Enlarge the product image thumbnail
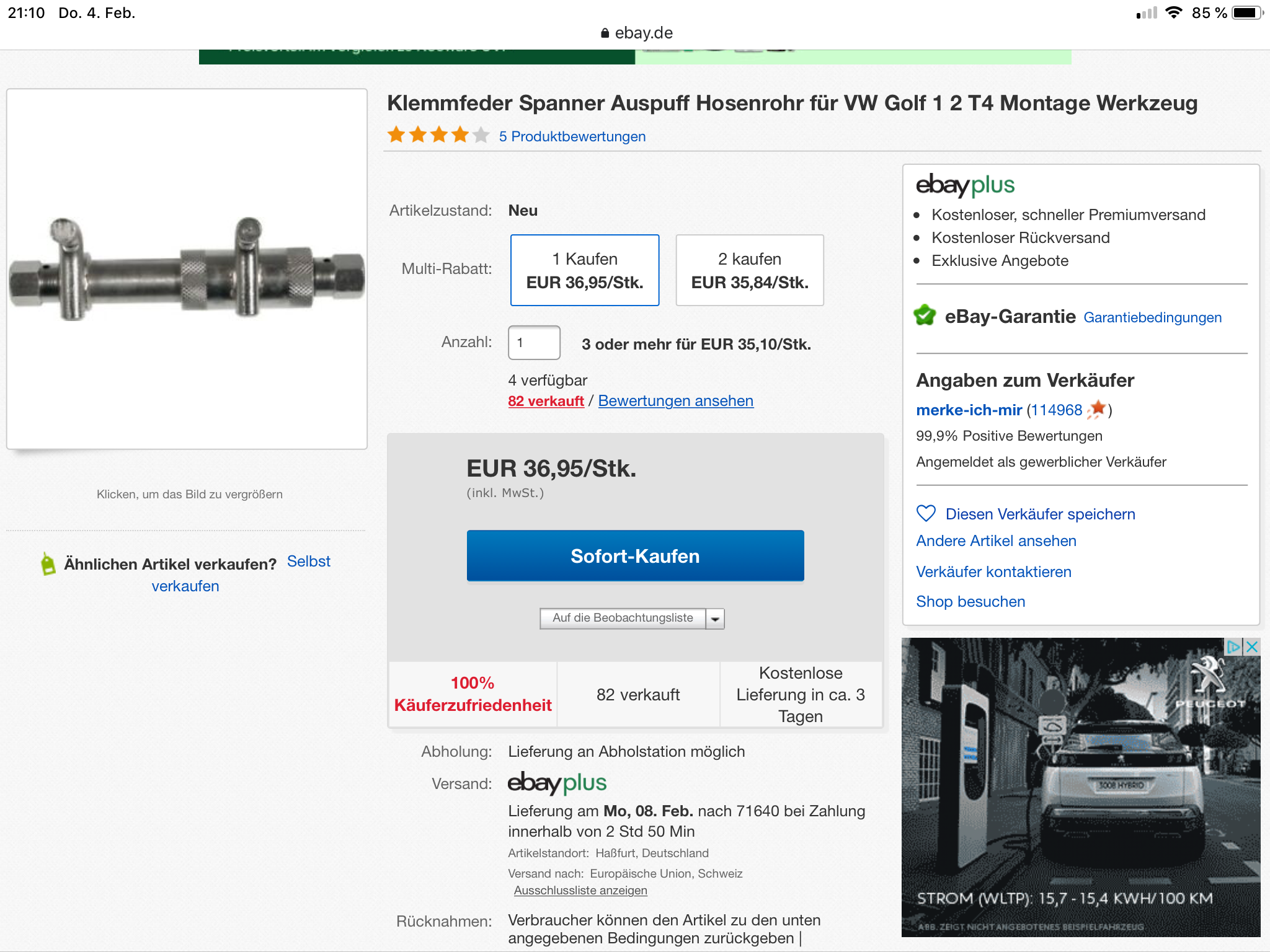 click(x=187, y=269)
